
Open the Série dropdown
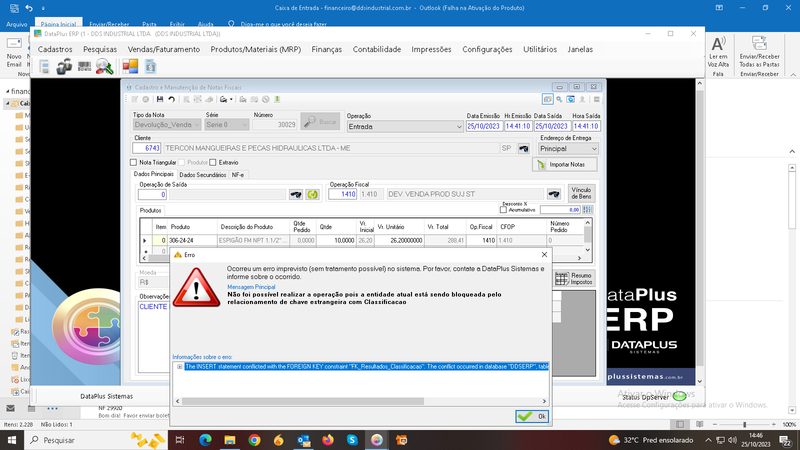pos(227,124)
